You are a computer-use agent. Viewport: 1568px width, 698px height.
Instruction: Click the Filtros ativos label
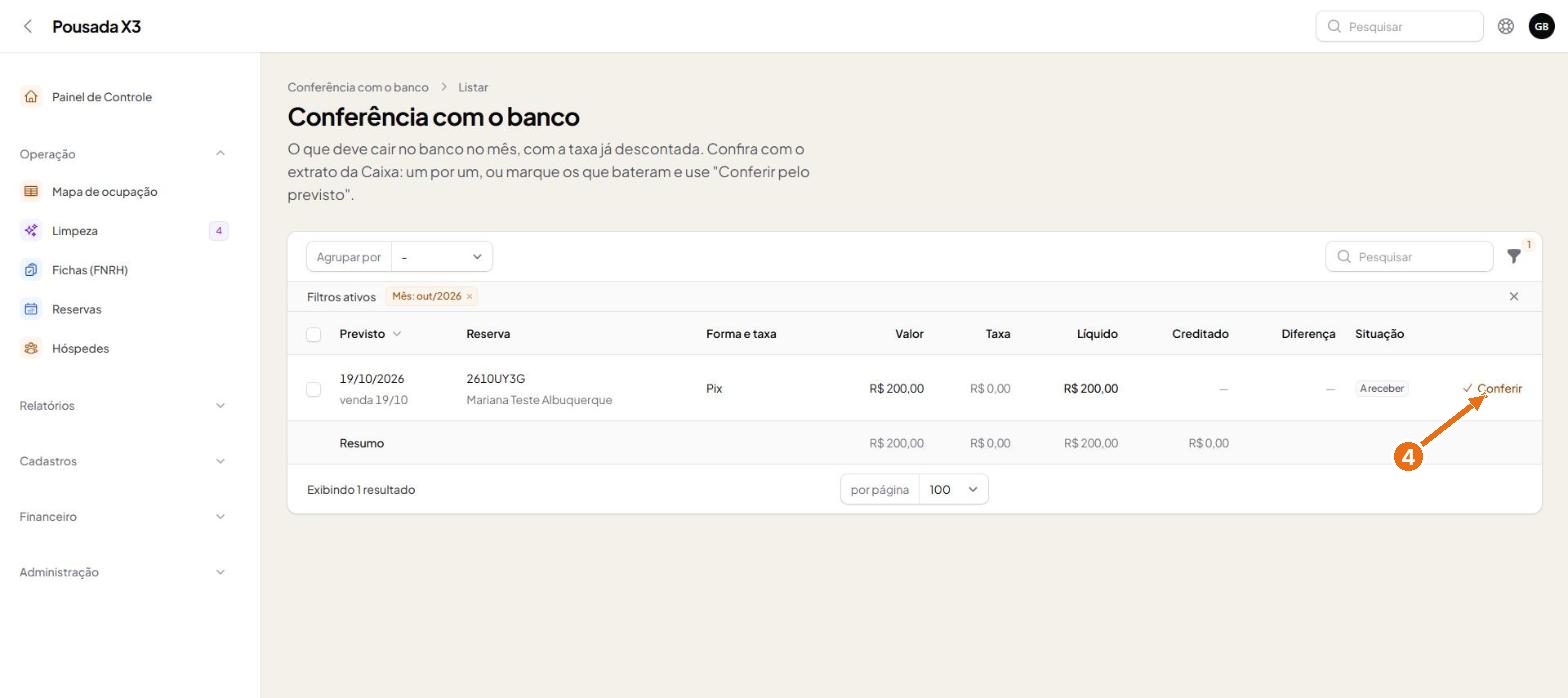pyautogui.click(x=341, y=297)
